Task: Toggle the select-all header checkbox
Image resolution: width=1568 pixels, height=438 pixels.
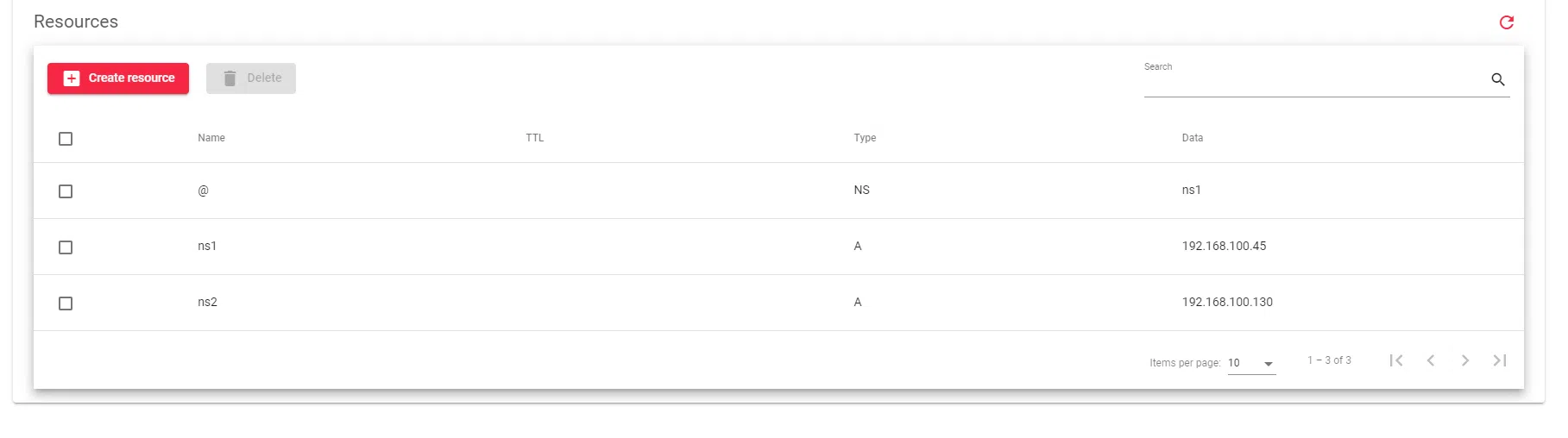Action: [x=66, y=139]
